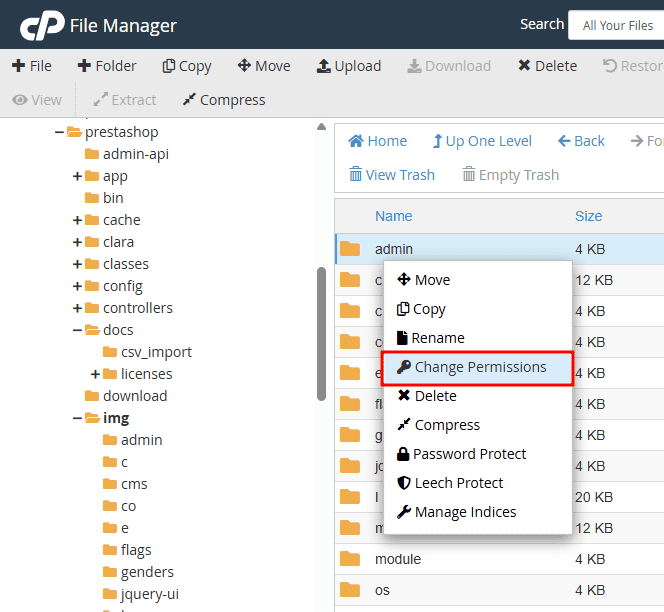Image resolution: width=664 pixels, height=612 pixels.
Task: Select admin subfolder under img in tree
Action: tap(141, 440)
